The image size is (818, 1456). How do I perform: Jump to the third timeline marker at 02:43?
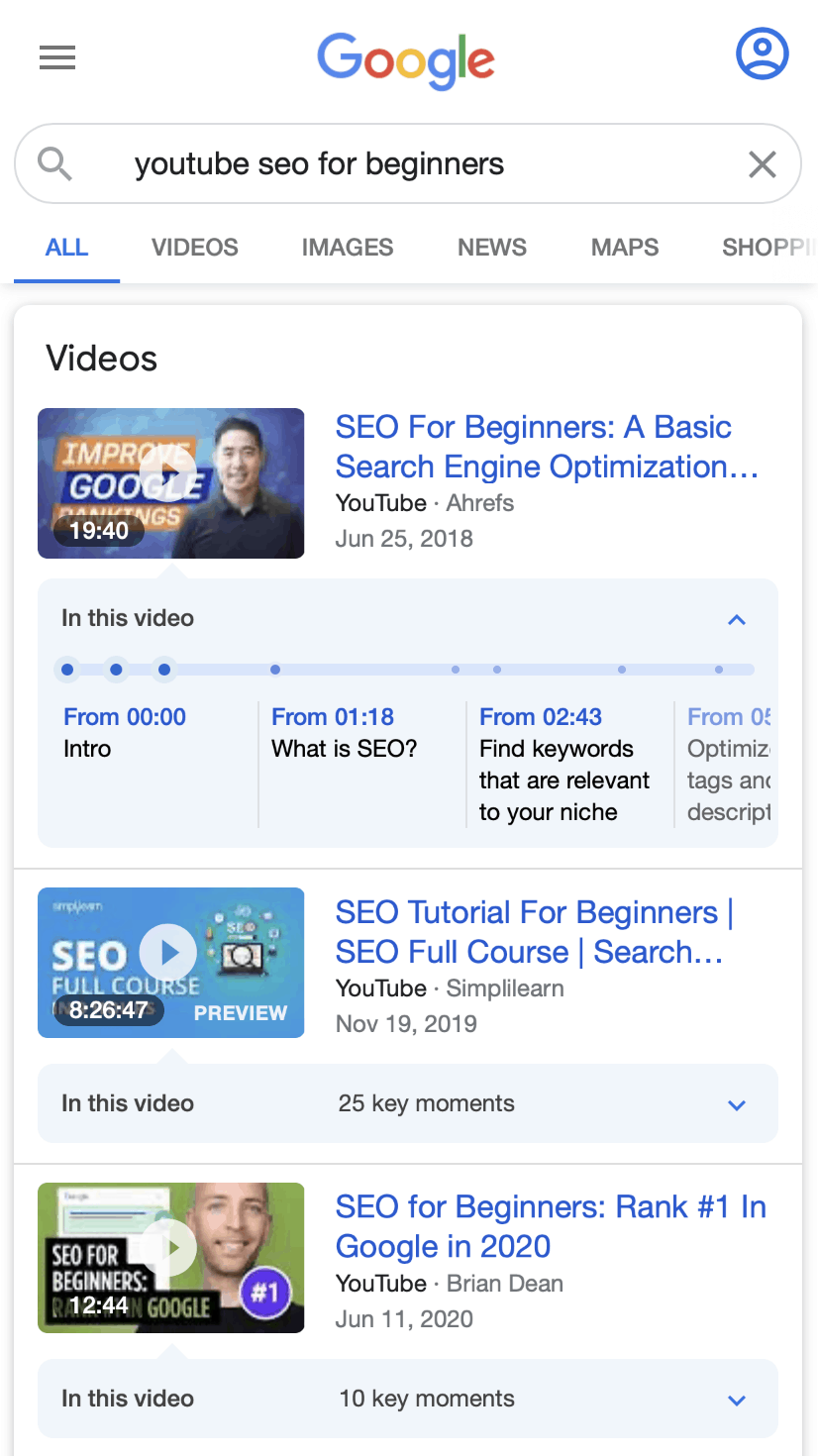click(x=164, y=670)
